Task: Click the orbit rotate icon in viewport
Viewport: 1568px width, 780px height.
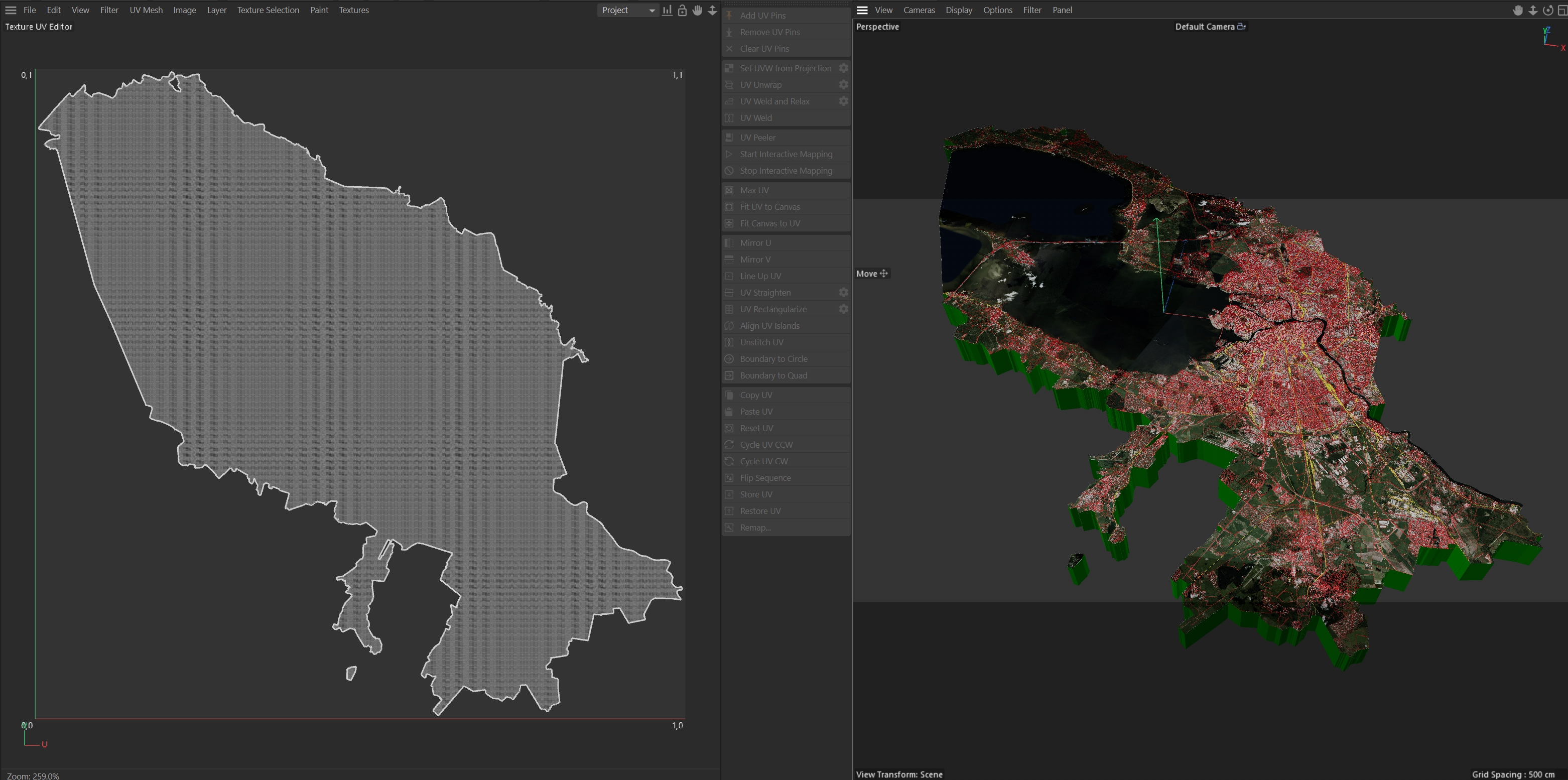Action: [x=1547, y=11]
